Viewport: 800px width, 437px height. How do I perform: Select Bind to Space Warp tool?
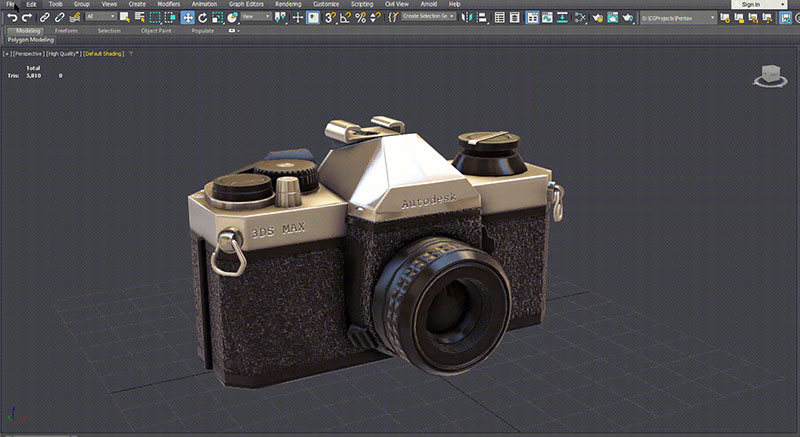tap(74, 18)
